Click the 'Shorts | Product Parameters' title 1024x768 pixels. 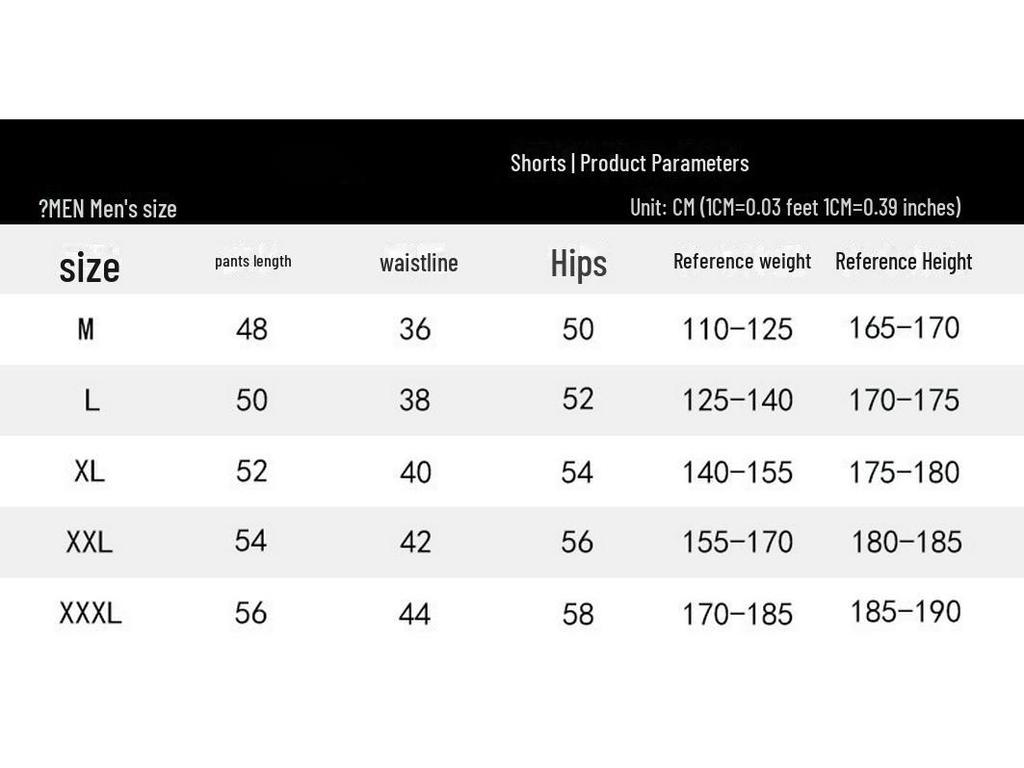pos(629,163)
